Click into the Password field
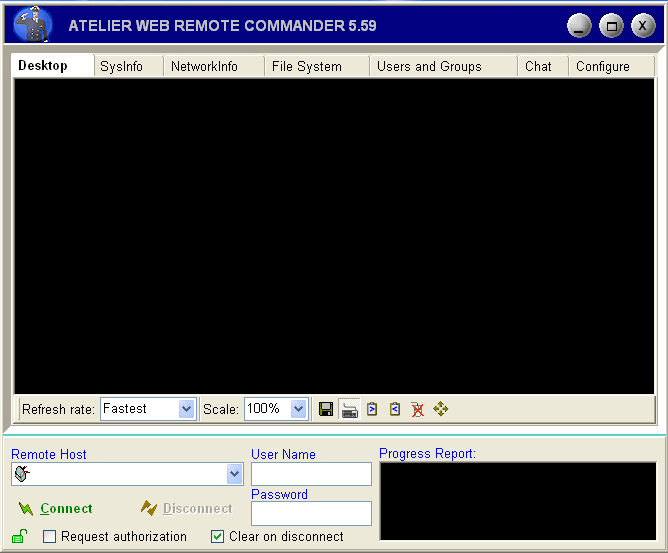The height and width of the screenshot is (553, 668). tap(311, 513)
